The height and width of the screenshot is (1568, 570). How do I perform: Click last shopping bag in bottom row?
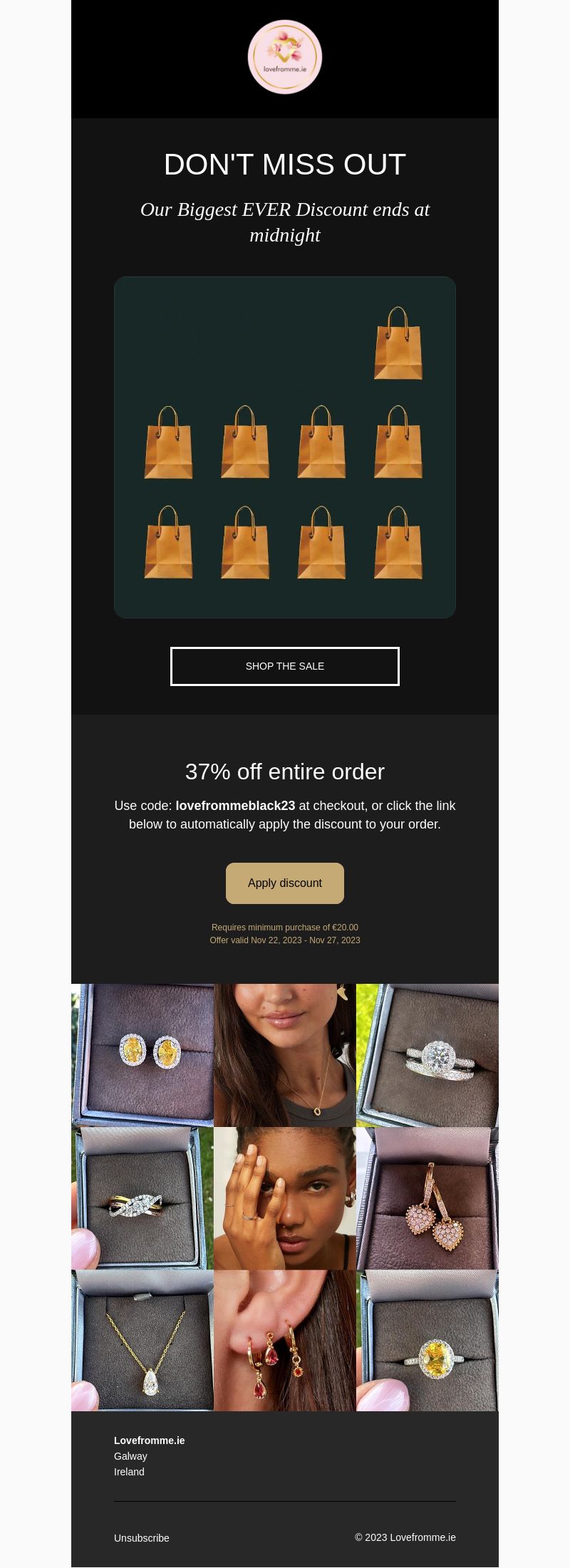pyautogui.click(x=398, y=542)
